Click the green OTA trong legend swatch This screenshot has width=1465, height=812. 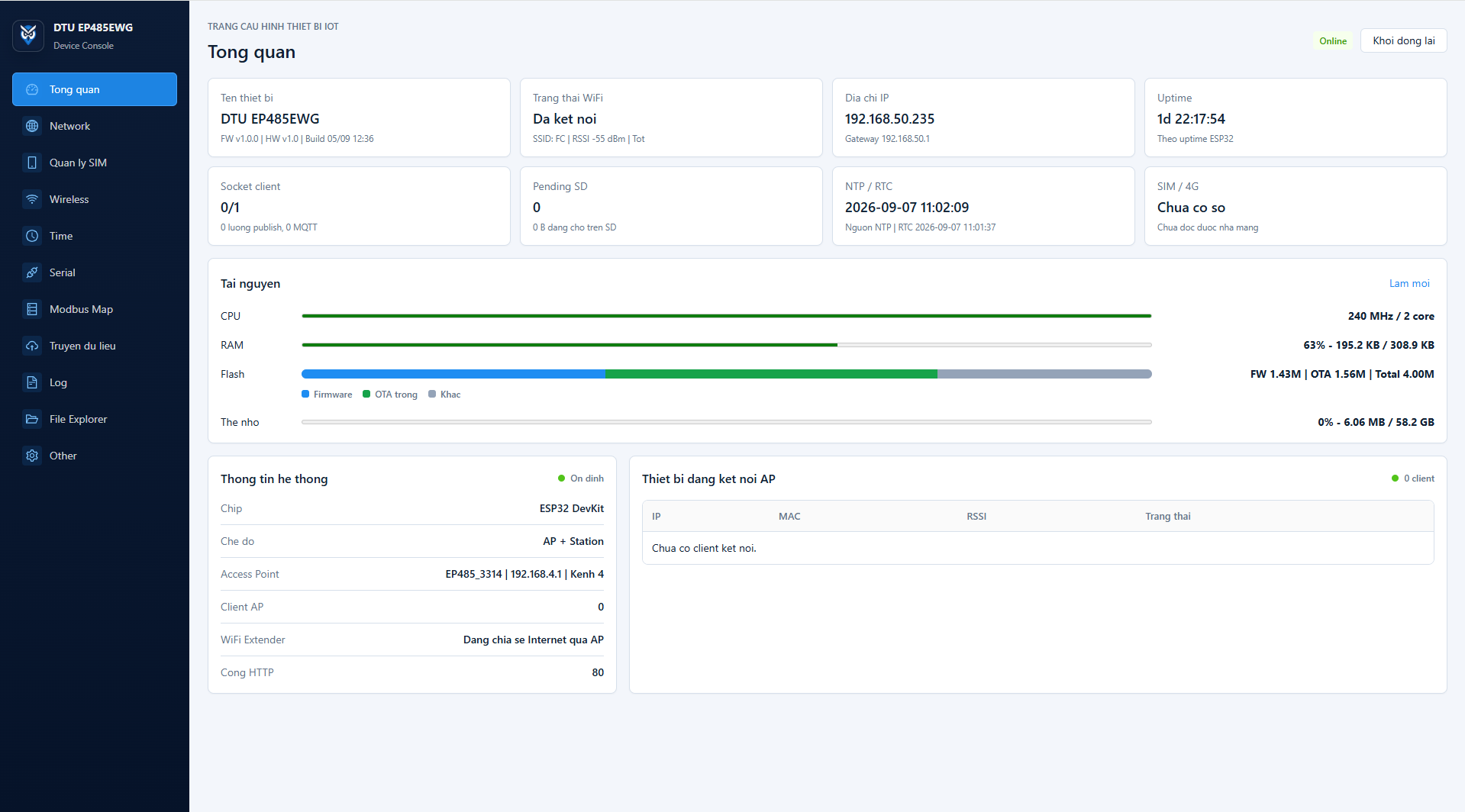pyautogui.click(x=366, y=394)
